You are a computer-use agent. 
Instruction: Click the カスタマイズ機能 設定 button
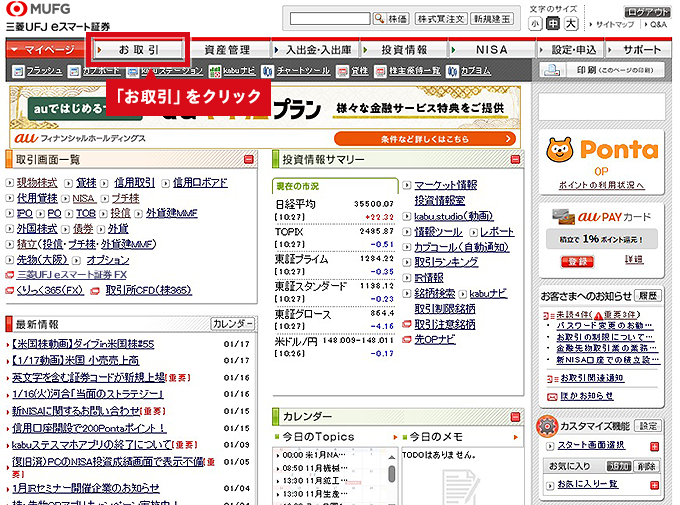pyautogui.click(x=648, y=426)
